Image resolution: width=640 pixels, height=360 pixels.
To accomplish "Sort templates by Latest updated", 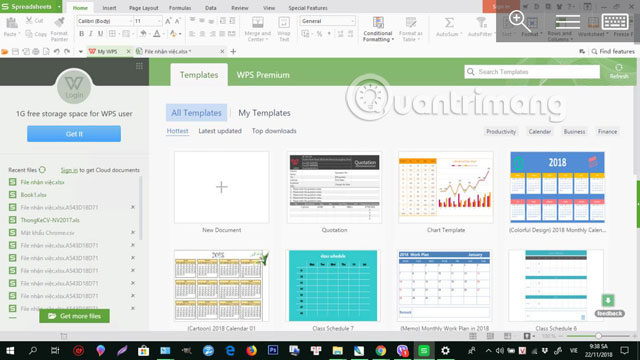I will [220, 131].
